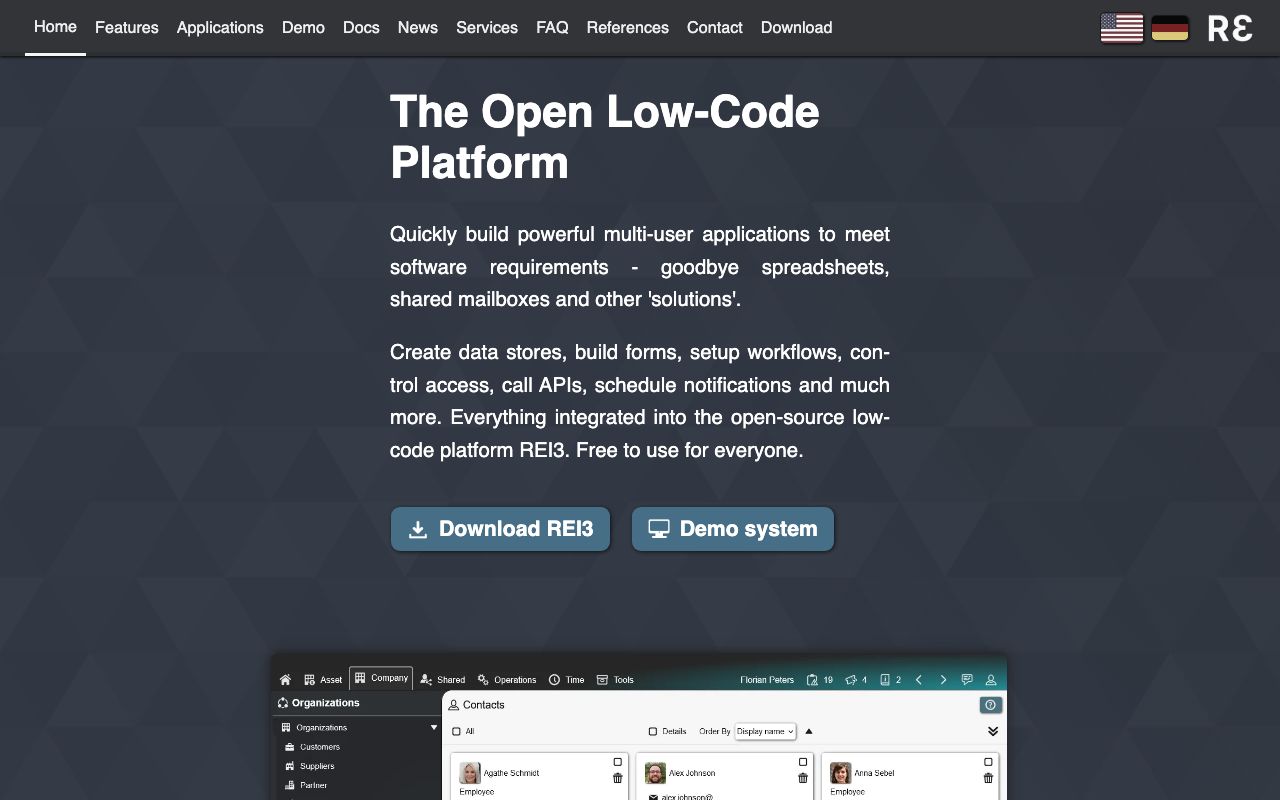The image size is (1280, 800).
Task: Click the Contacts heading
Action: pyautogui.click(x=484, y=705)
